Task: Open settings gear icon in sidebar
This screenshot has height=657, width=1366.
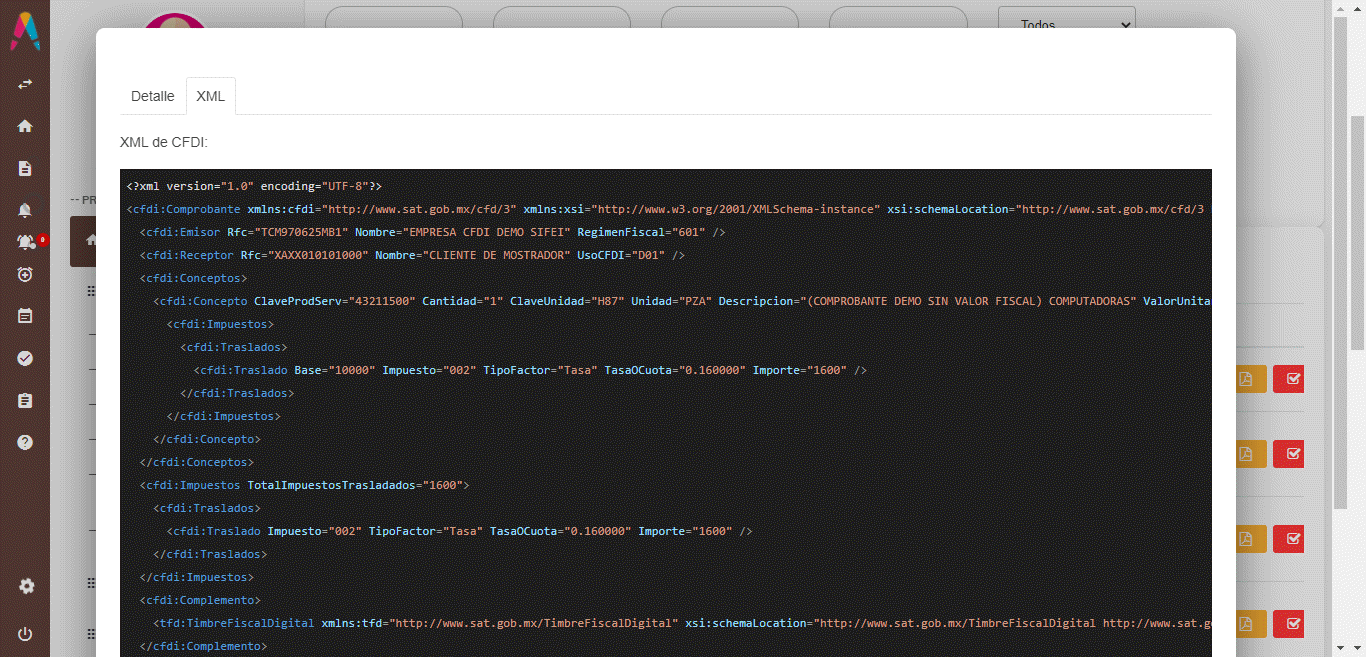Action: tap(26, 586)
